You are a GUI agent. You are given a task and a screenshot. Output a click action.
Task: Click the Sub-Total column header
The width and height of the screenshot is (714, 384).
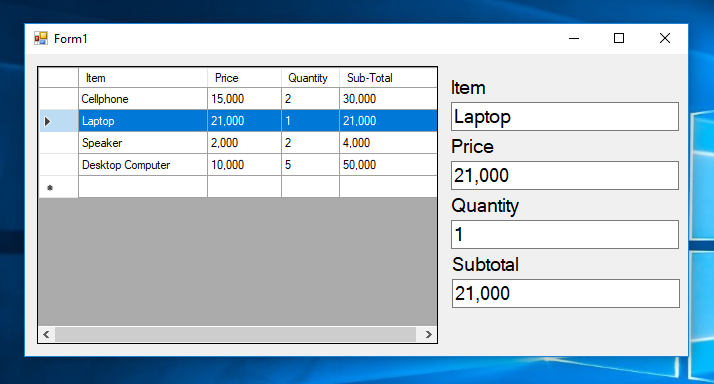pyautogui.click(x=388, y=78)
